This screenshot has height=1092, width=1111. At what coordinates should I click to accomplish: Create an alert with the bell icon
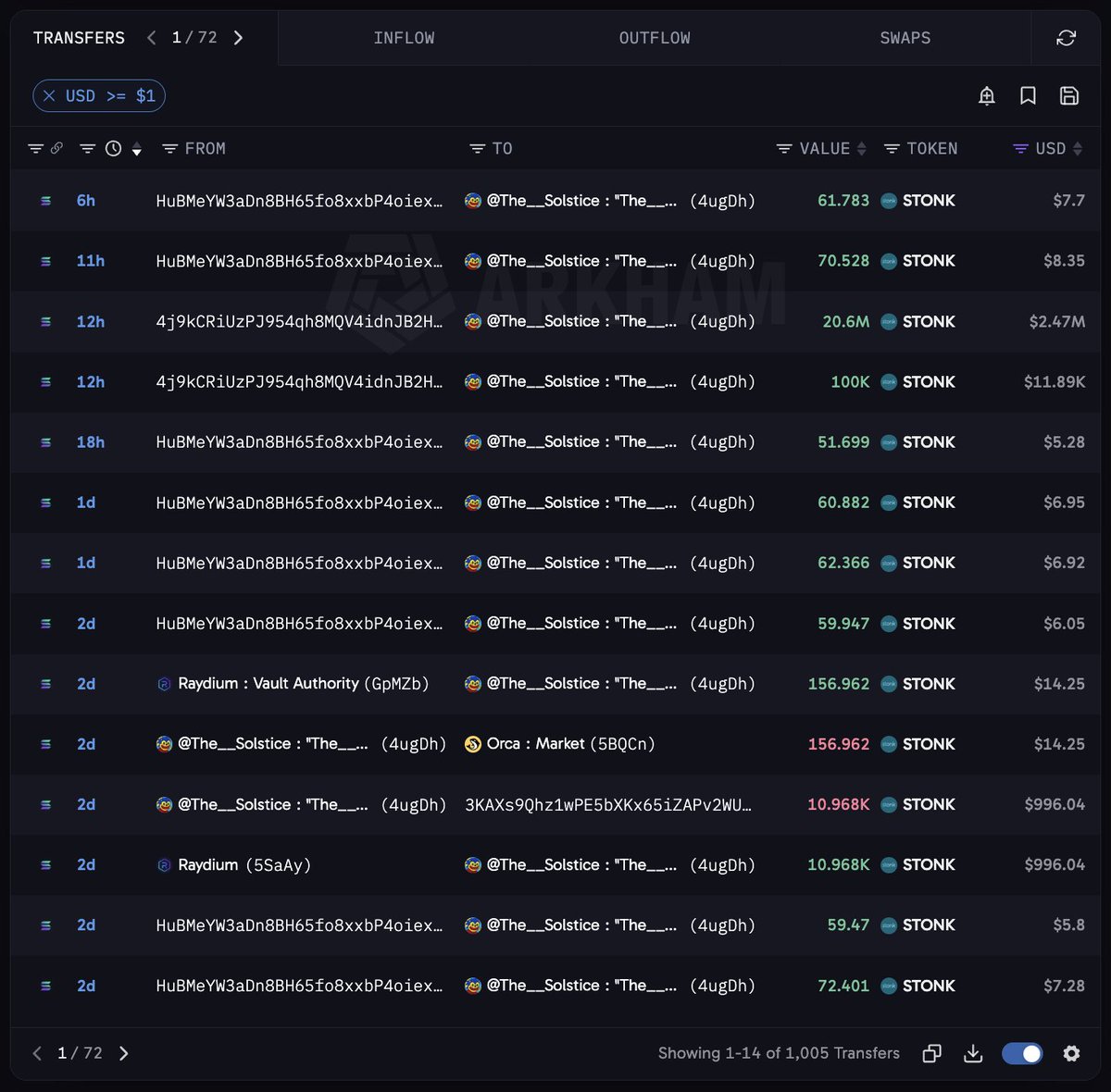tap(987, 96)
